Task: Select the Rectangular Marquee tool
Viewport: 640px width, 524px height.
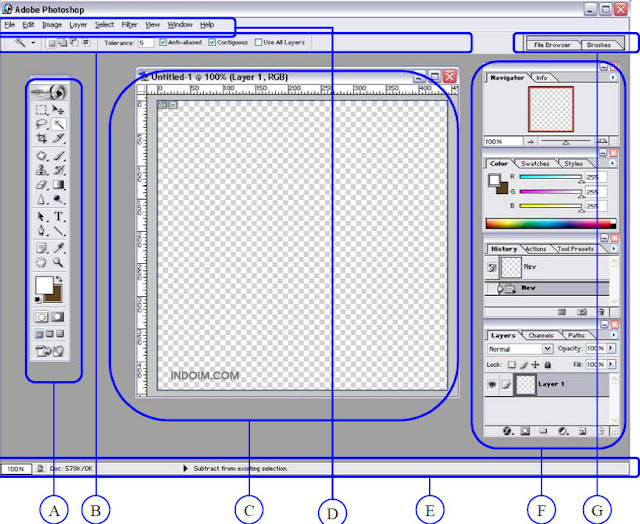Action: 41,110
